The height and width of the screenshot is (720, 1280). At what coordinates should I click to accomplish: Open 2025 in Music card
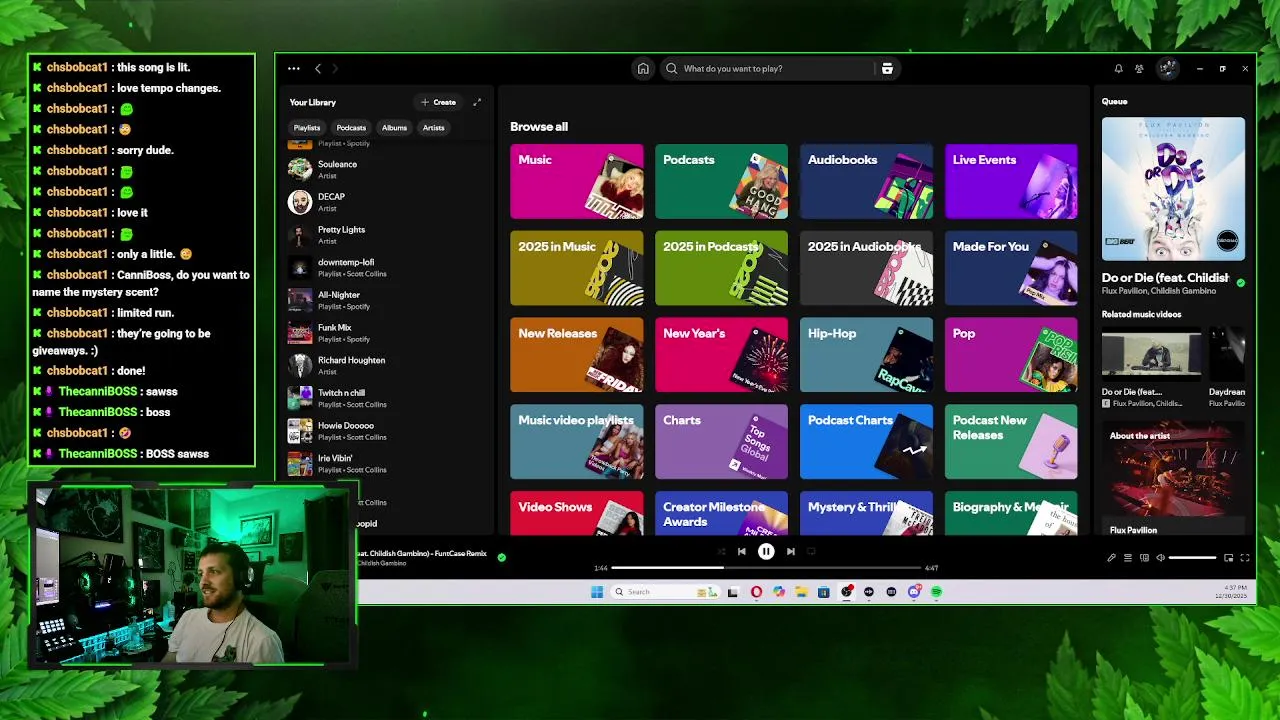tap(577, 268)
